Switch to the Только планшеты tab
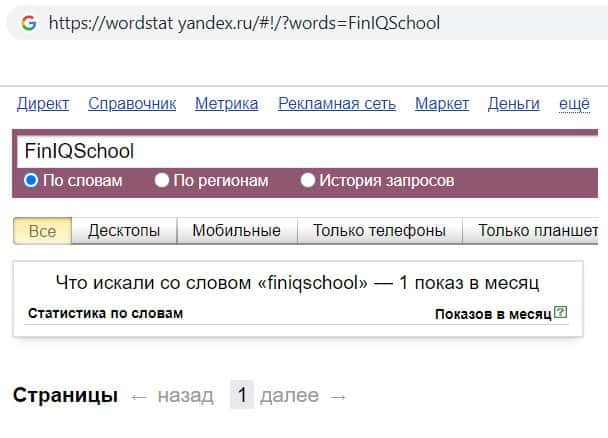 pos(530,231)
